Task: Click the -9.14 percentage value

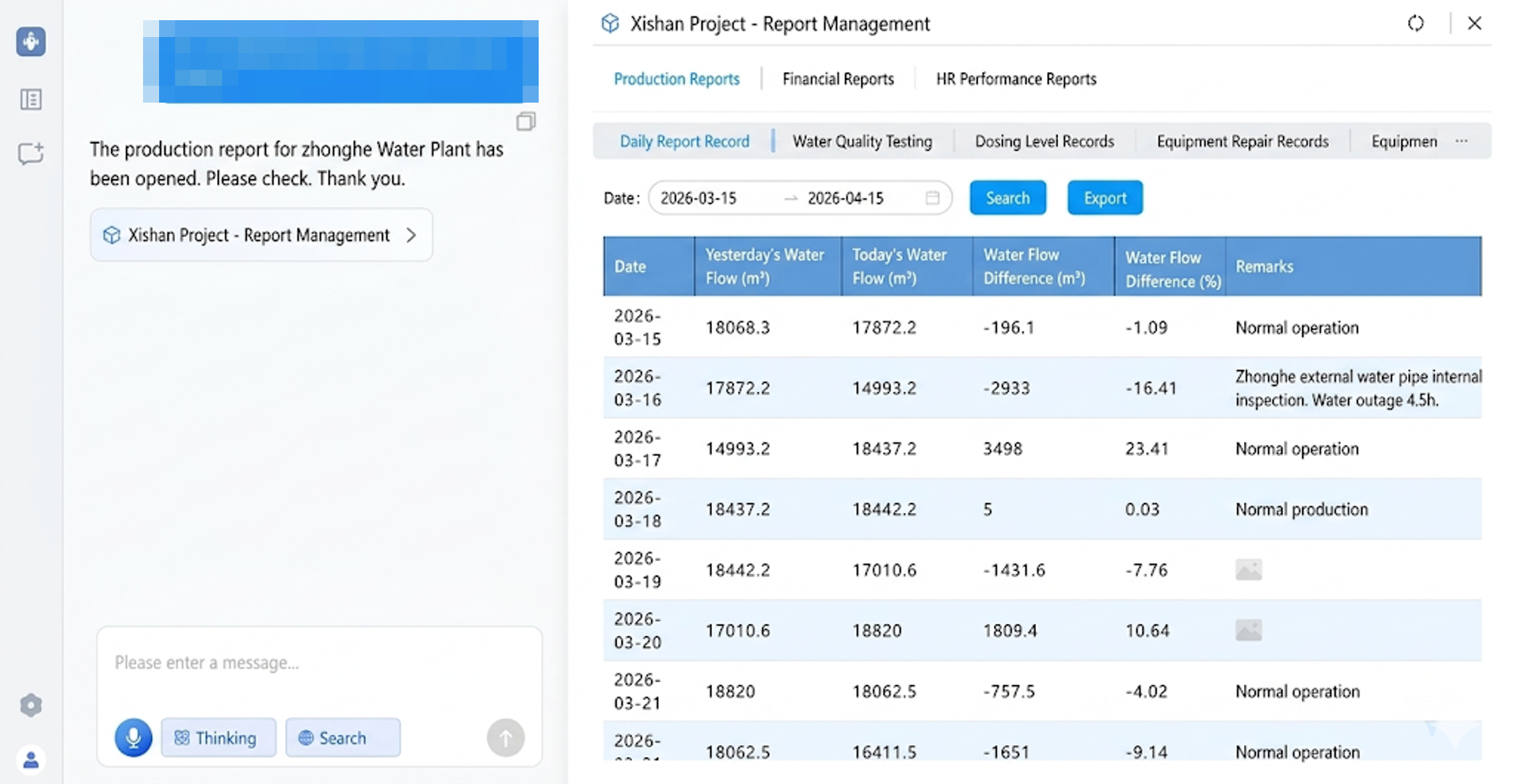Action: point(1146,752)
